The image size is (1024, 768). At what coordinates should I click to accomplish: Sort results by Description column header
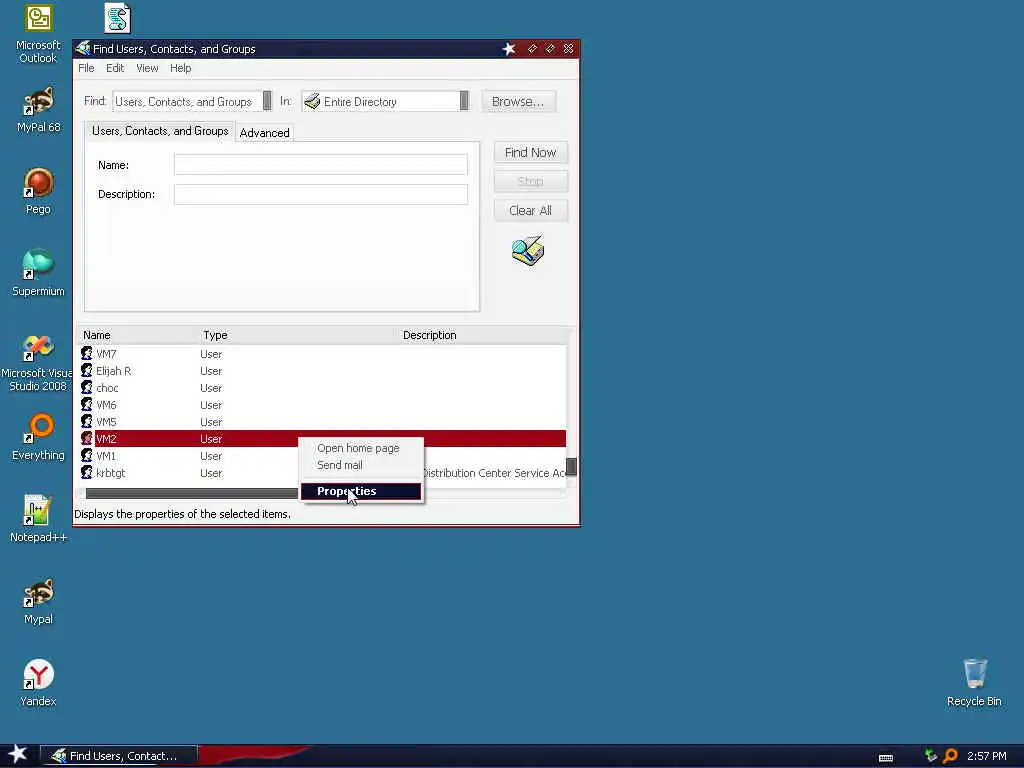(x=430, y=335)
